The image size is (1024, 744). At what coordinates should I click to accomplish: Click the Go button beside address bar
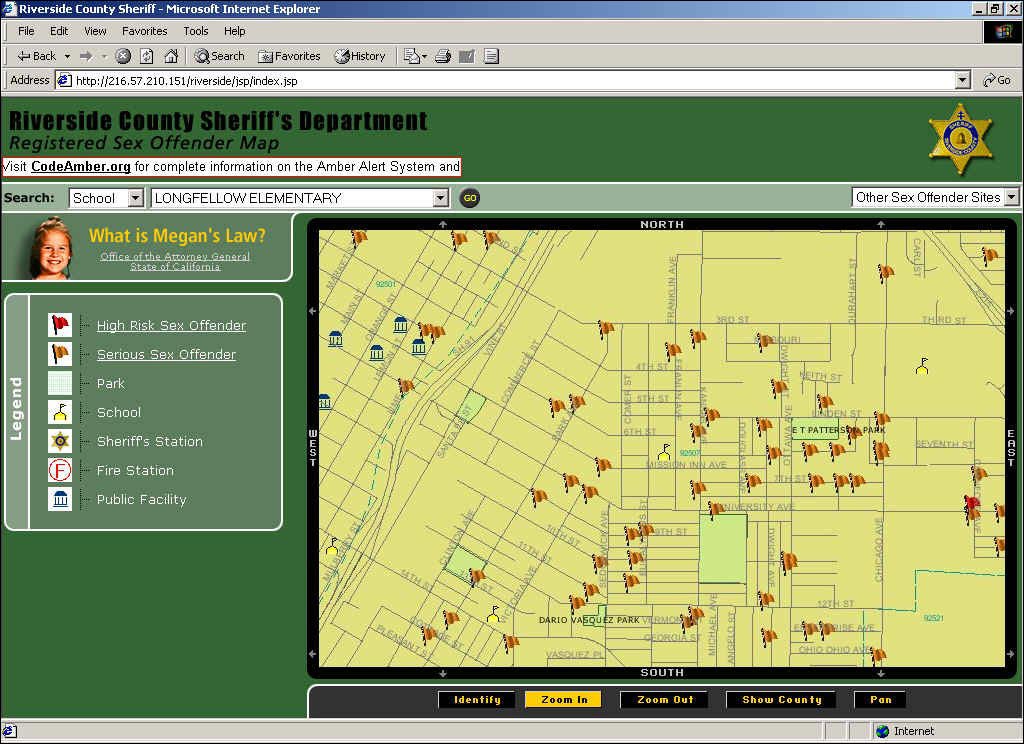pos(997,80)
